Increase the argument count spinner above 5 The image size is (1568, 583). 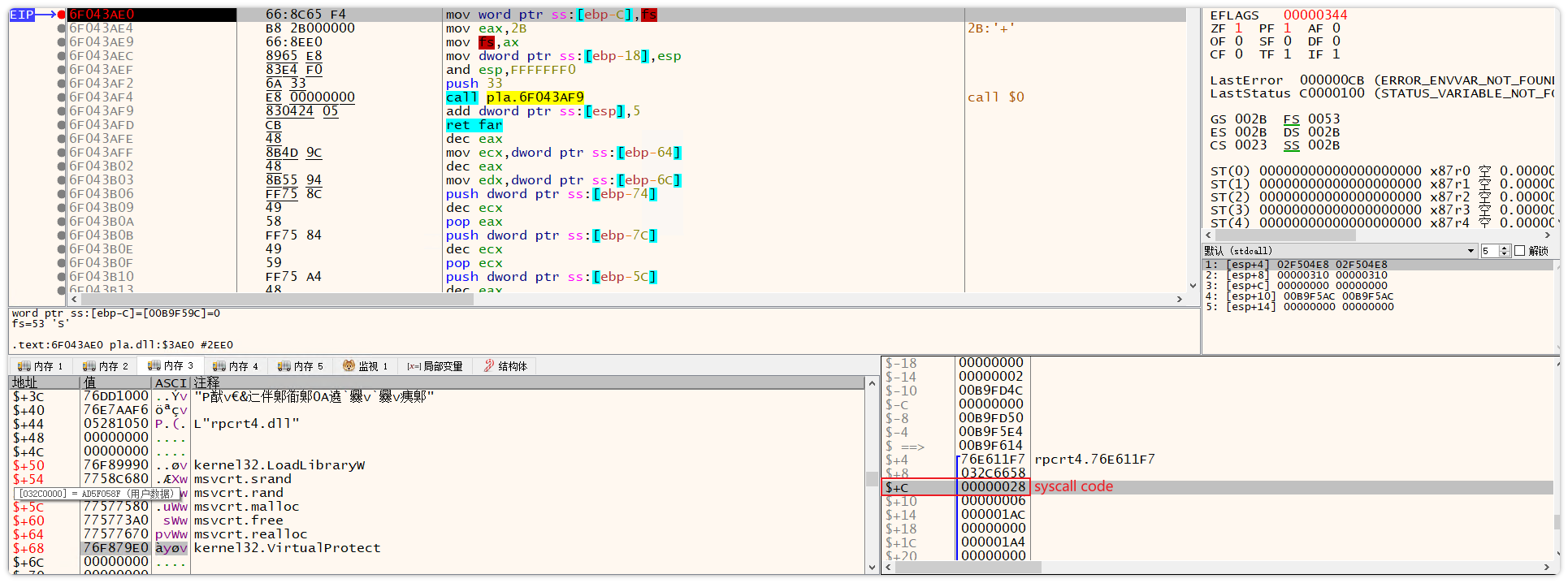[x=1505, y=248]
